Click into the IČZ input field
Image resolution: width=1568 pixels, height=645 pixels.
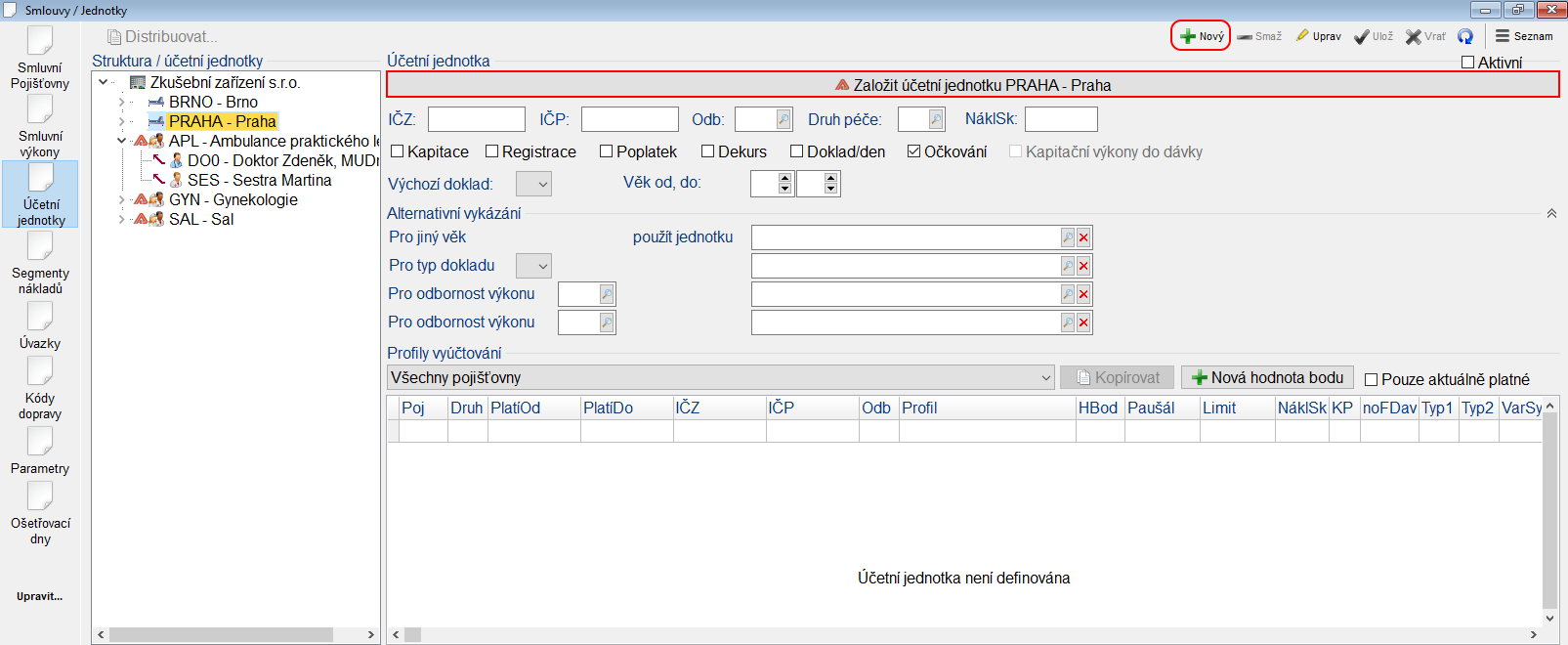click(476, 119)
